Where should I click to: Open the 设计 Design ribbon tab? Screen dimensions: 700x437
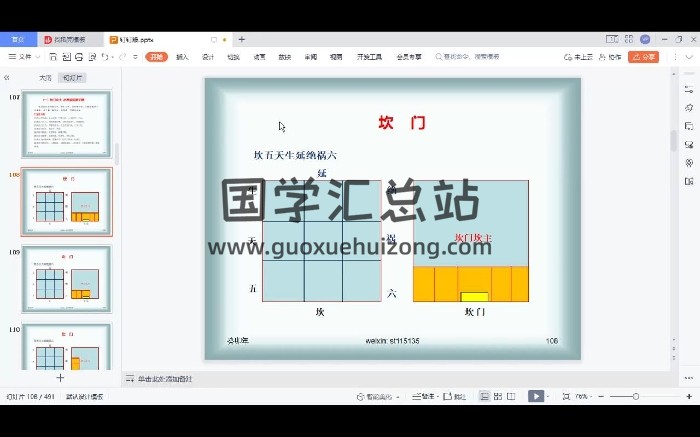click(208, 57)
